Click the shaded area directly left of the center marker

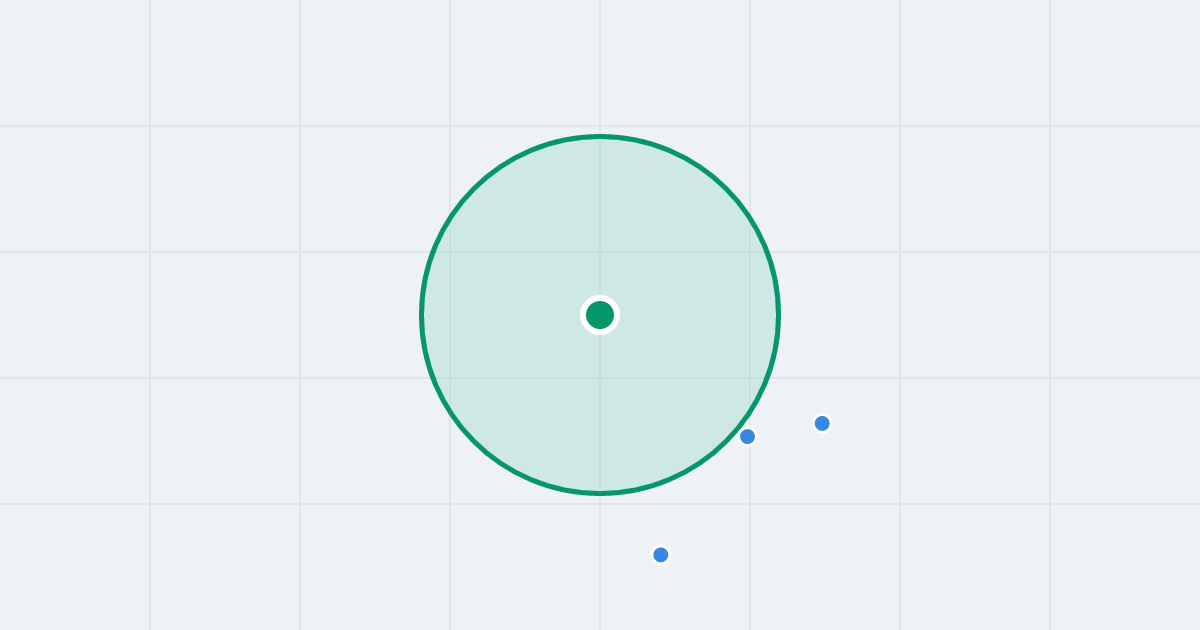[x=510, y=315]
